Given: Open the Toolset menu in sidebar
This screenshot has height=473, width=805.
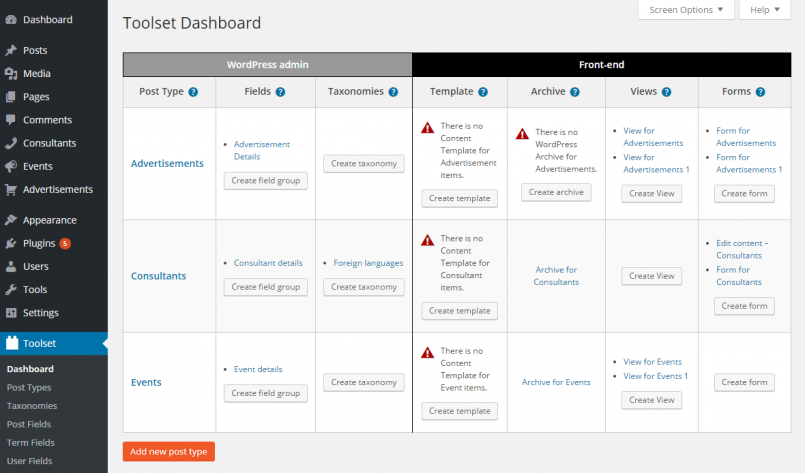Looking at the screenshot, I should 40,343.
